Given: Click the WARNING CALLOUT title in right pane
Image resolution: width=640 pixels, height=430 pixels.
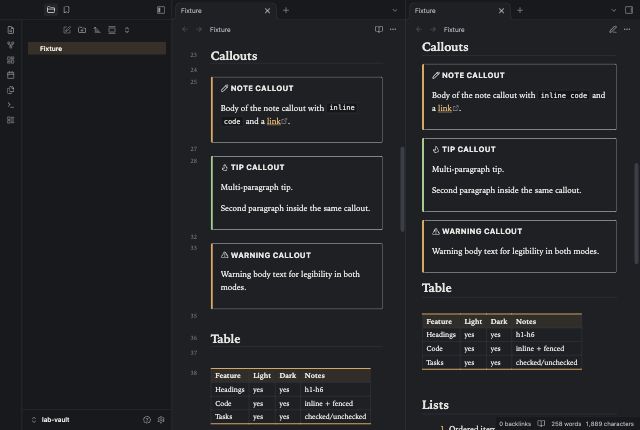Looking at the screenshot, I should pos(482,231).
